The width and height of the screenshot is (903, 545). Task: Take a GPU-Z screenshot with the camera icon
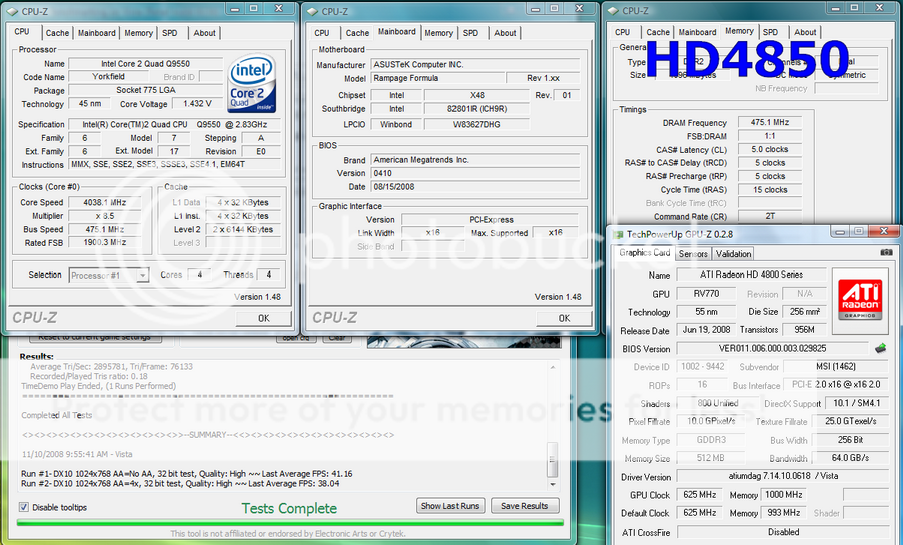[886, 252]
